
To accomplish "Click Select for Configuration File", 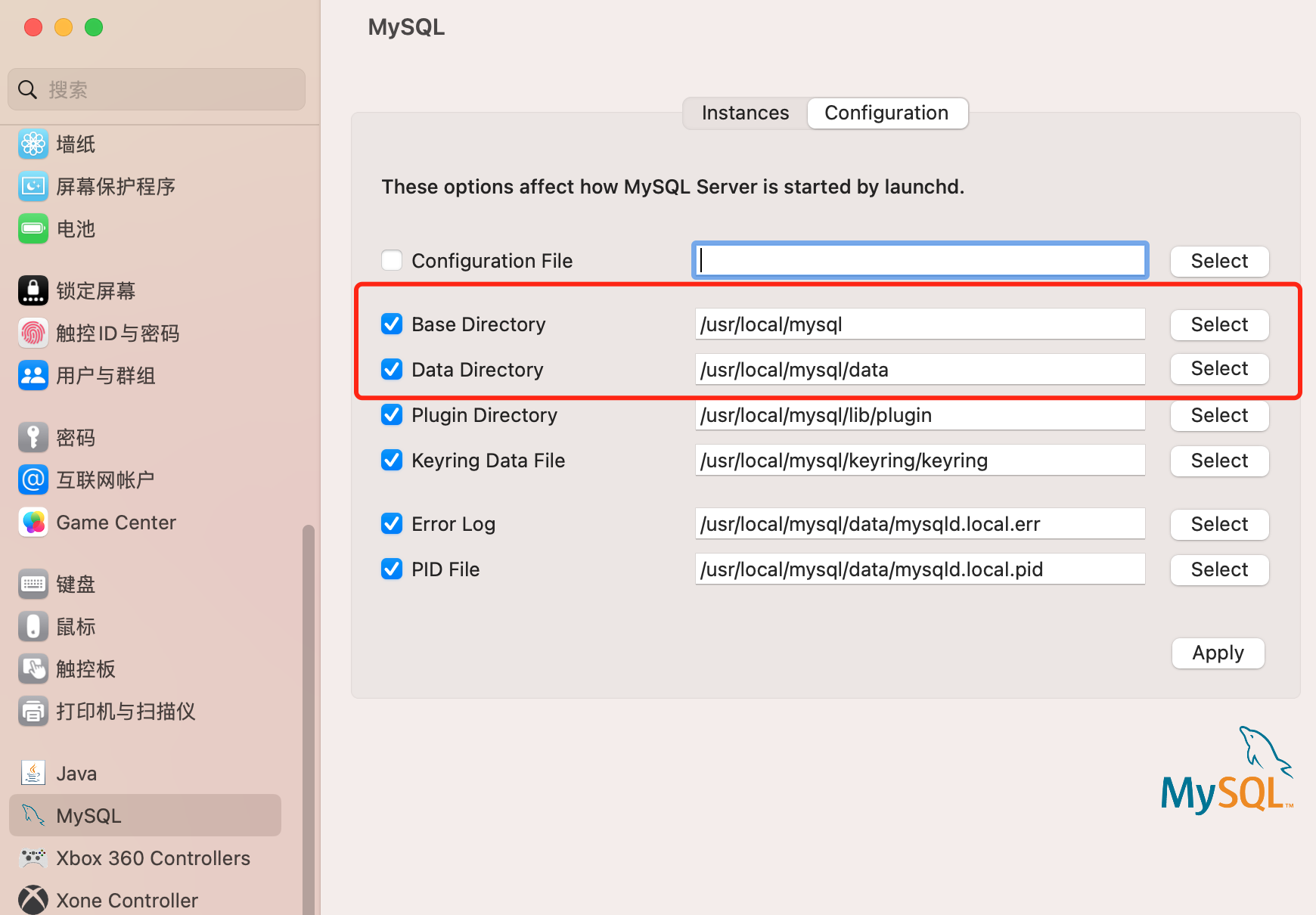I will click(x=1219, y=261).
